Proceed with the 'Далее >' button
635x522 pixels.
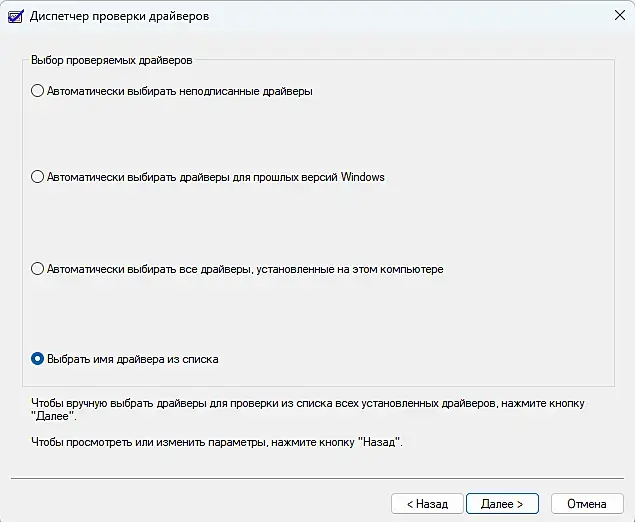pos(502,503)
